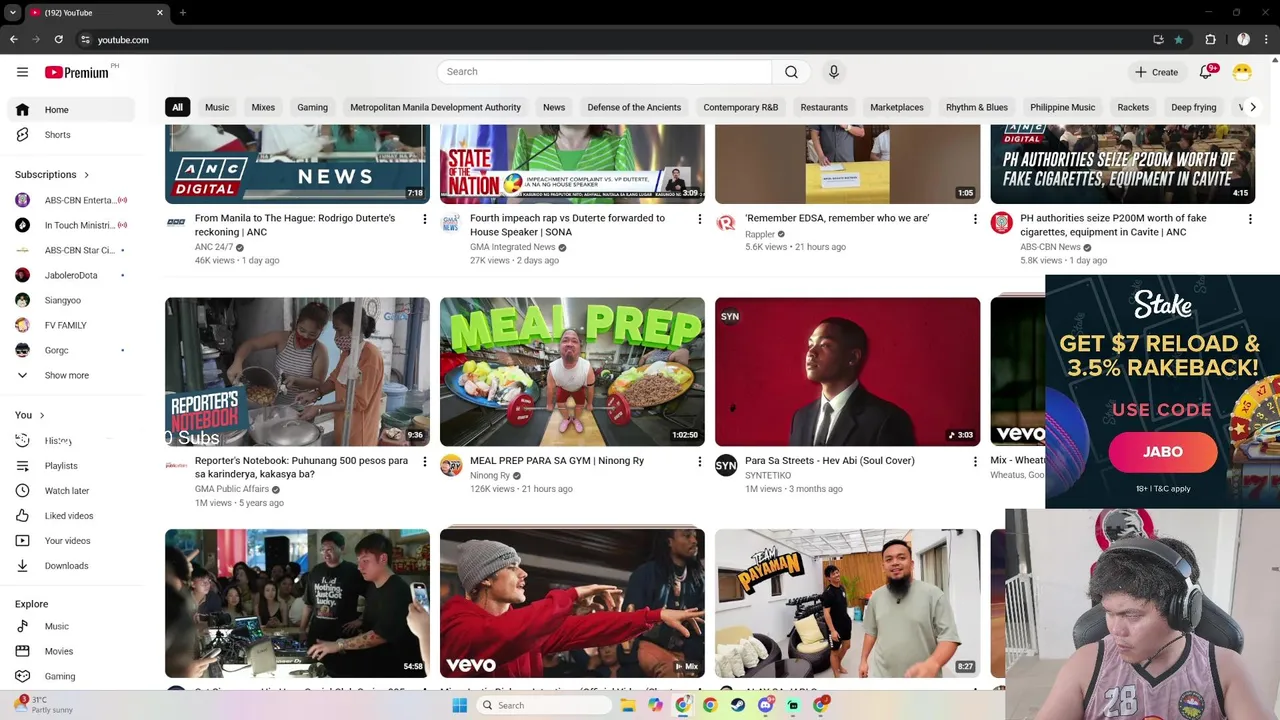This screenshot has height=720, width=1280.
Task: Select the Gaming filter chip
Action: pos(312,107)
